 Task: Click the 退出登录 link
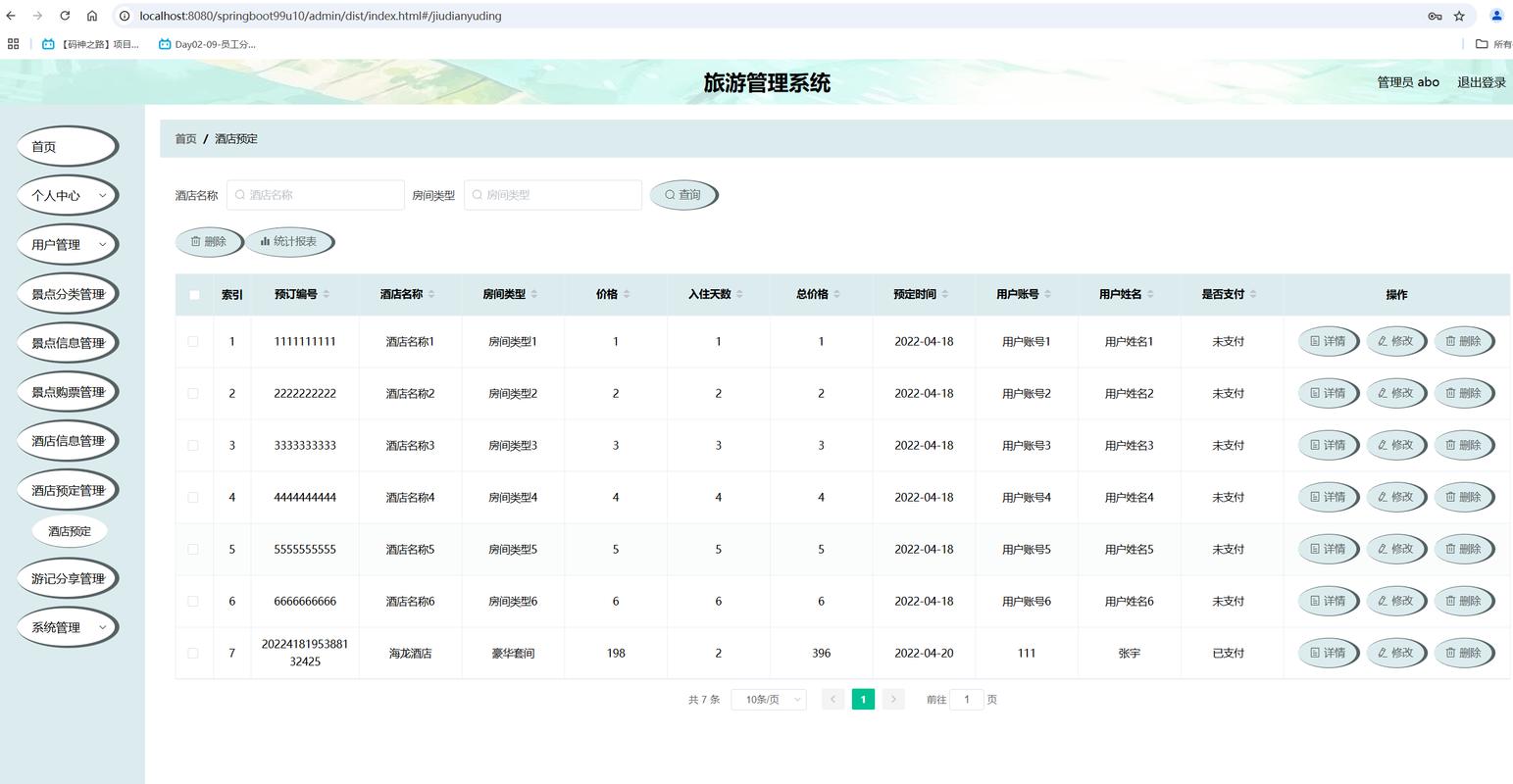(1481, 82)
